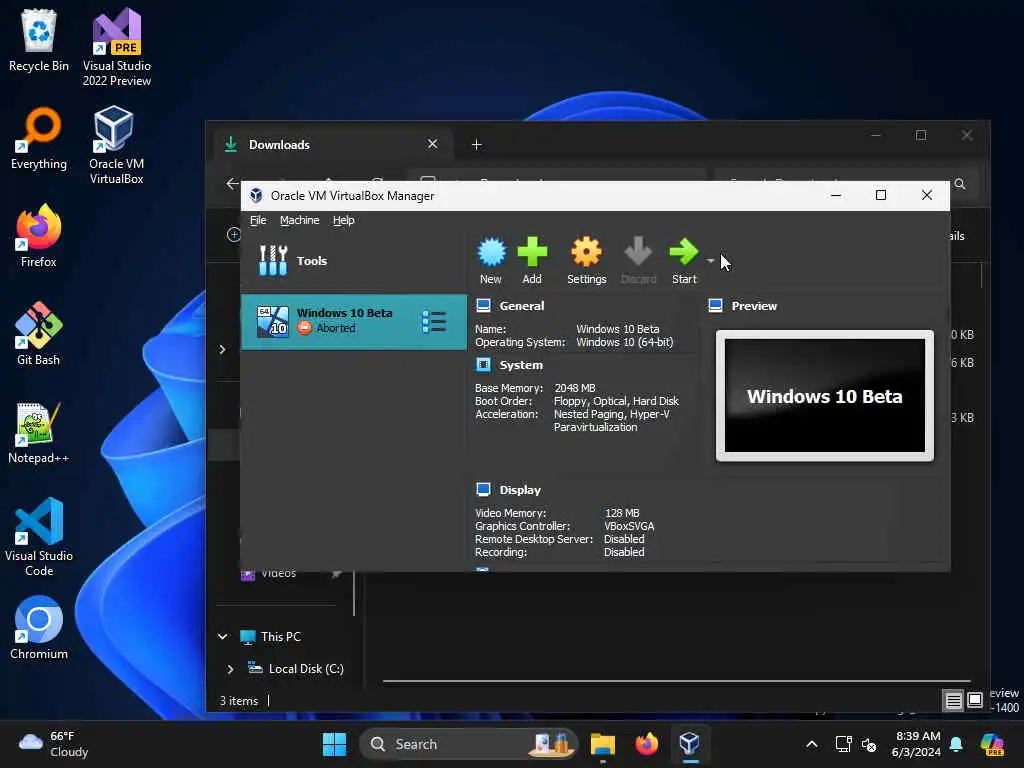Switch File Explorer to details view
Image resolution: width=1024 pixels, height=768 pixels.
[953, 701]
